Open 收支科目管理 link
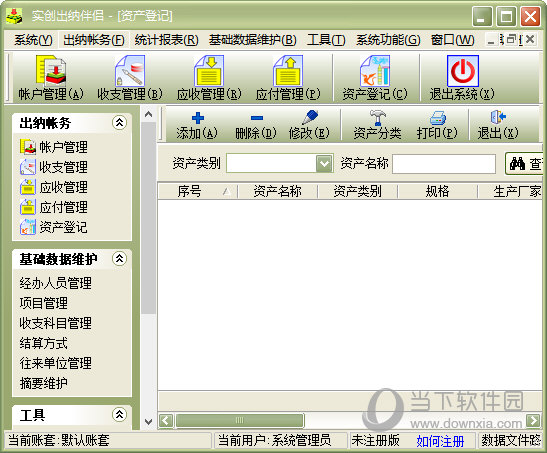The width and height of the screenshot is (547, 453). click(x=56, y=323)
